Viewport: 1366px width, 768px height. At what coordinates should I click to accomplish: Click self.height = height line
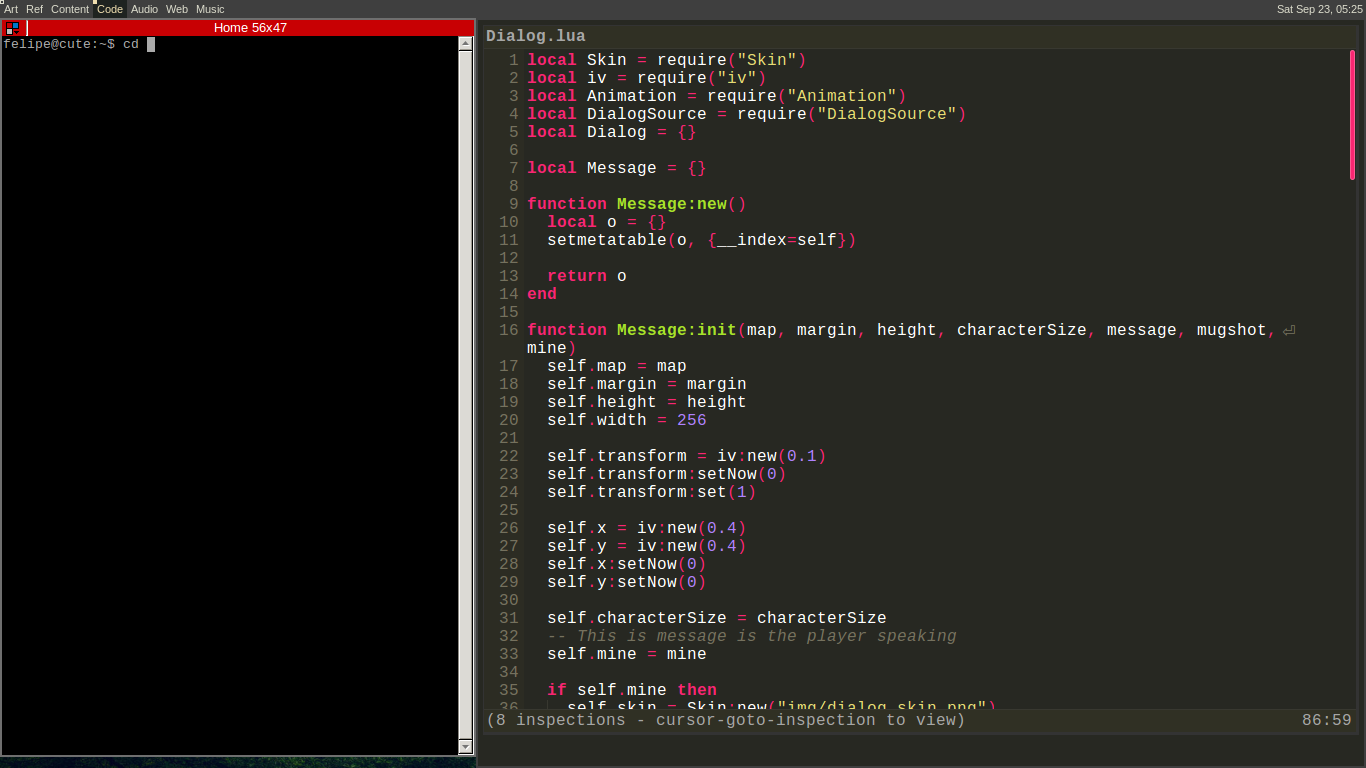[x=647, y=402]
